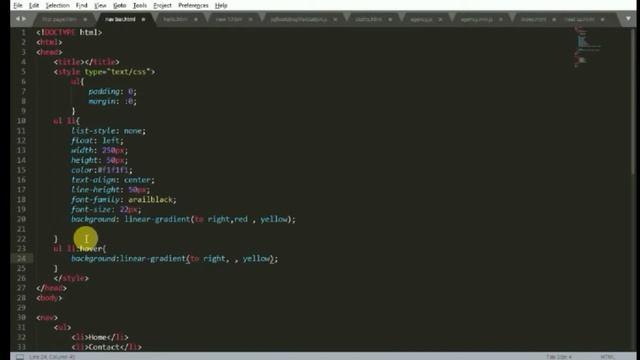The image size is (640, 360).
Task: Click the opening <nav> tag
Action: [47, 317]
